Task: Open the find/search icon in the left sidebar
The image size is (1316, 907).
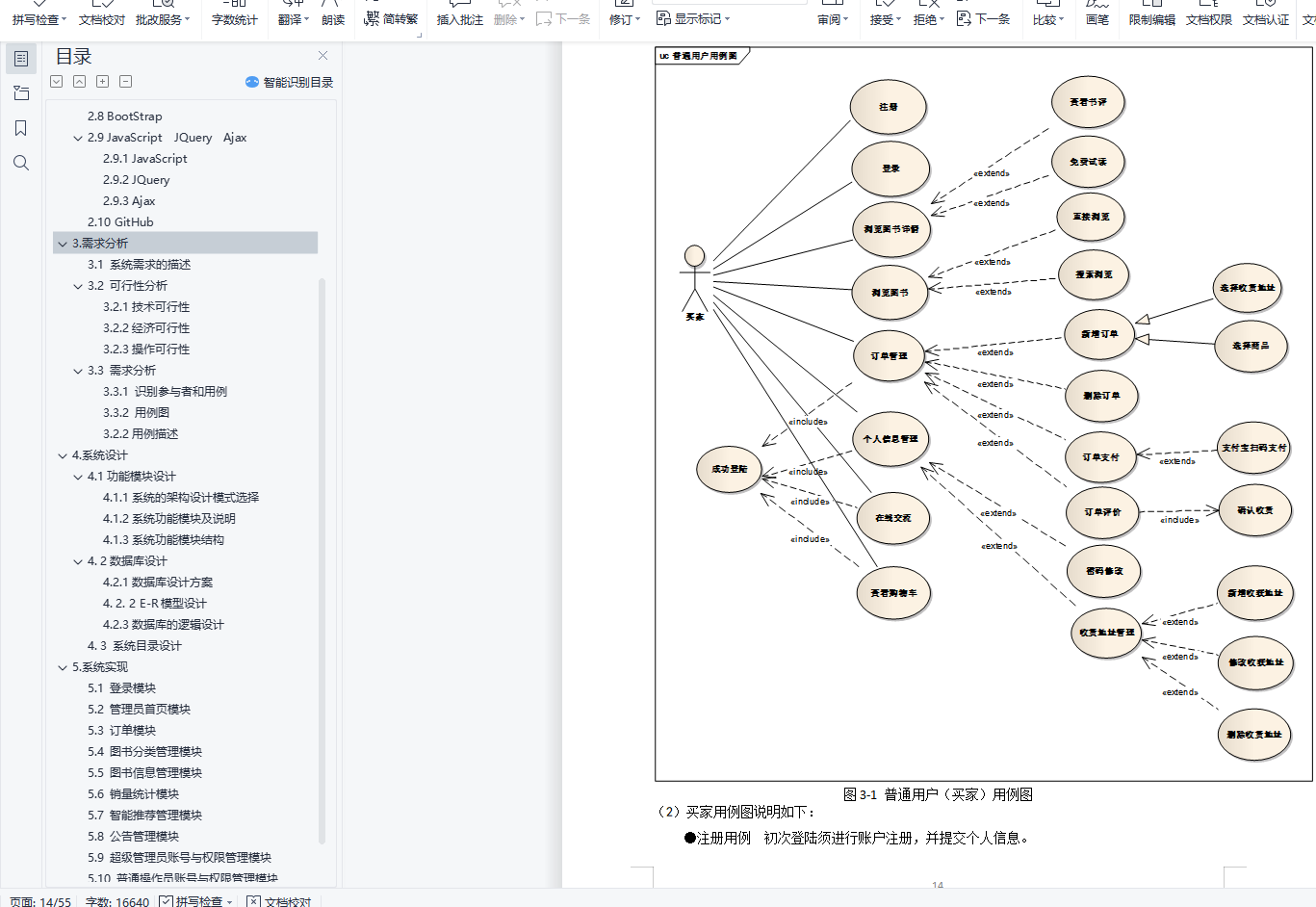Action: coord(21,163)
